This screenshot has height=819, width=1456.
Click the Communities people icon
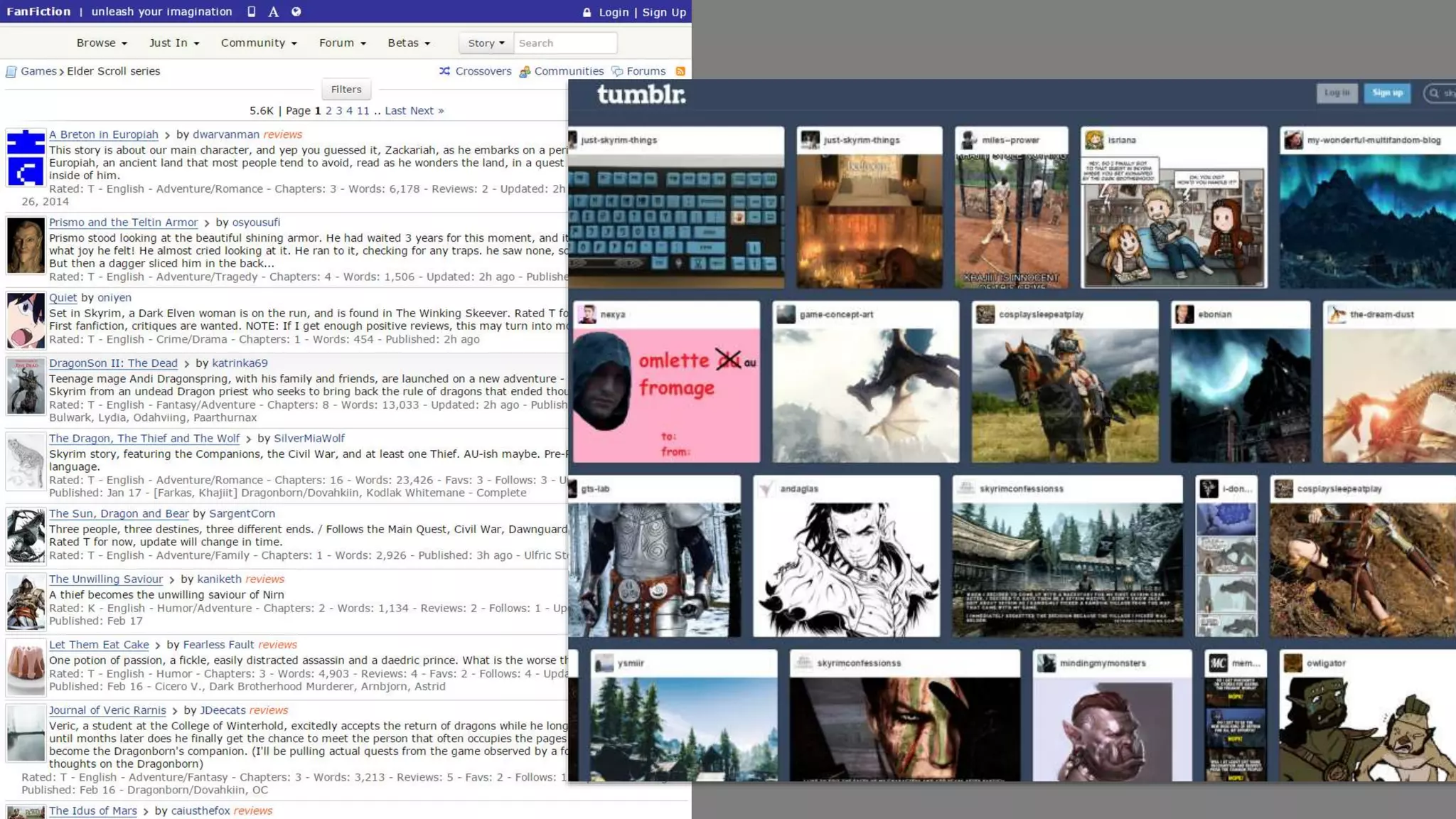click(x=525, y=71)
